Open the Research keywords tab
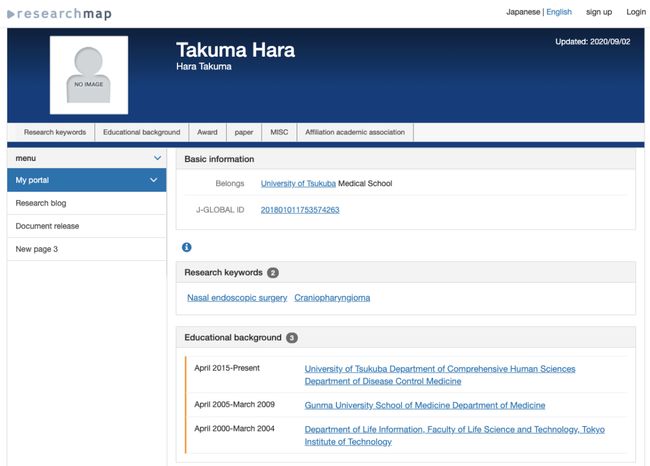The width and height of the screenshot is (650, 466). pyautogui.click(x=55, y=132)
